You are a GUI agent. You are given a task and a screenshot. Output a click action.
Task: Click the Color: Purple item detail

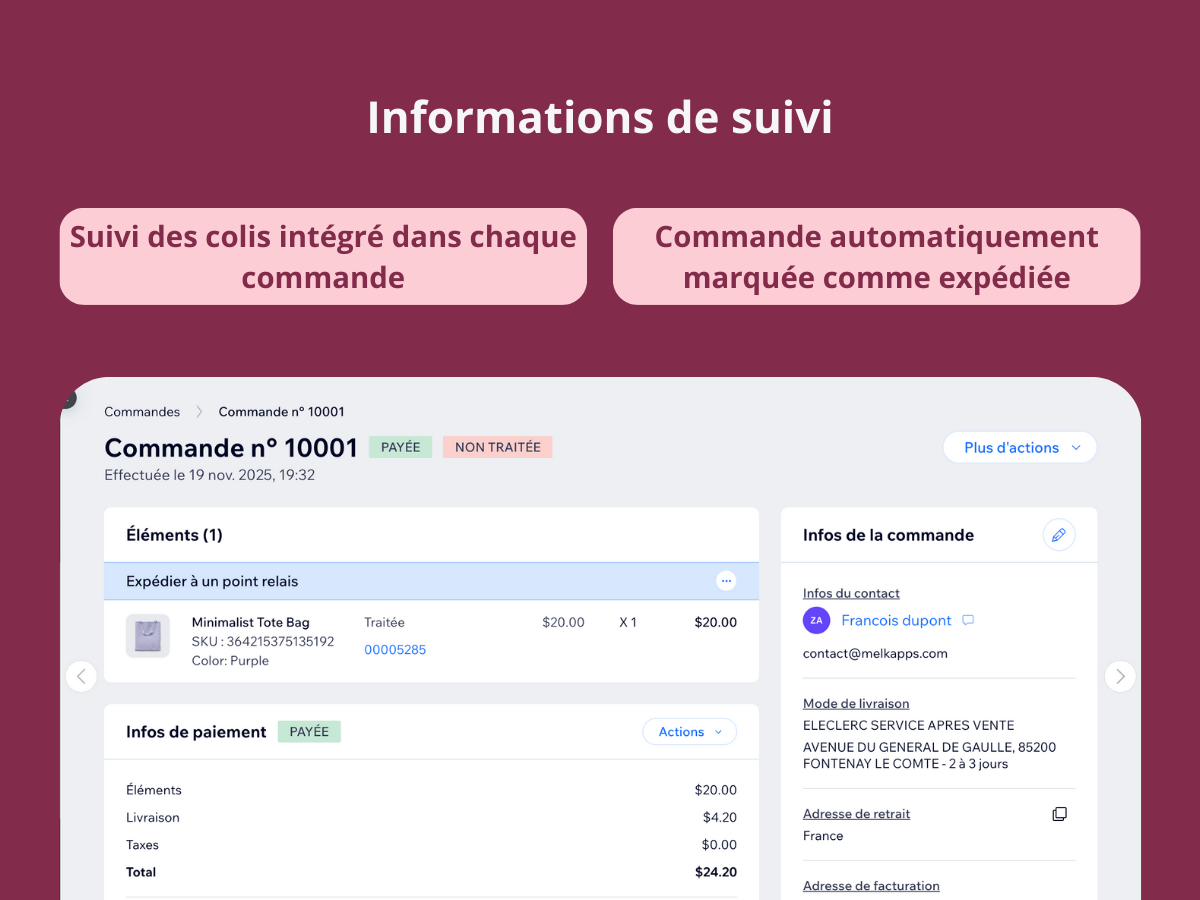[x=230, y=661]
